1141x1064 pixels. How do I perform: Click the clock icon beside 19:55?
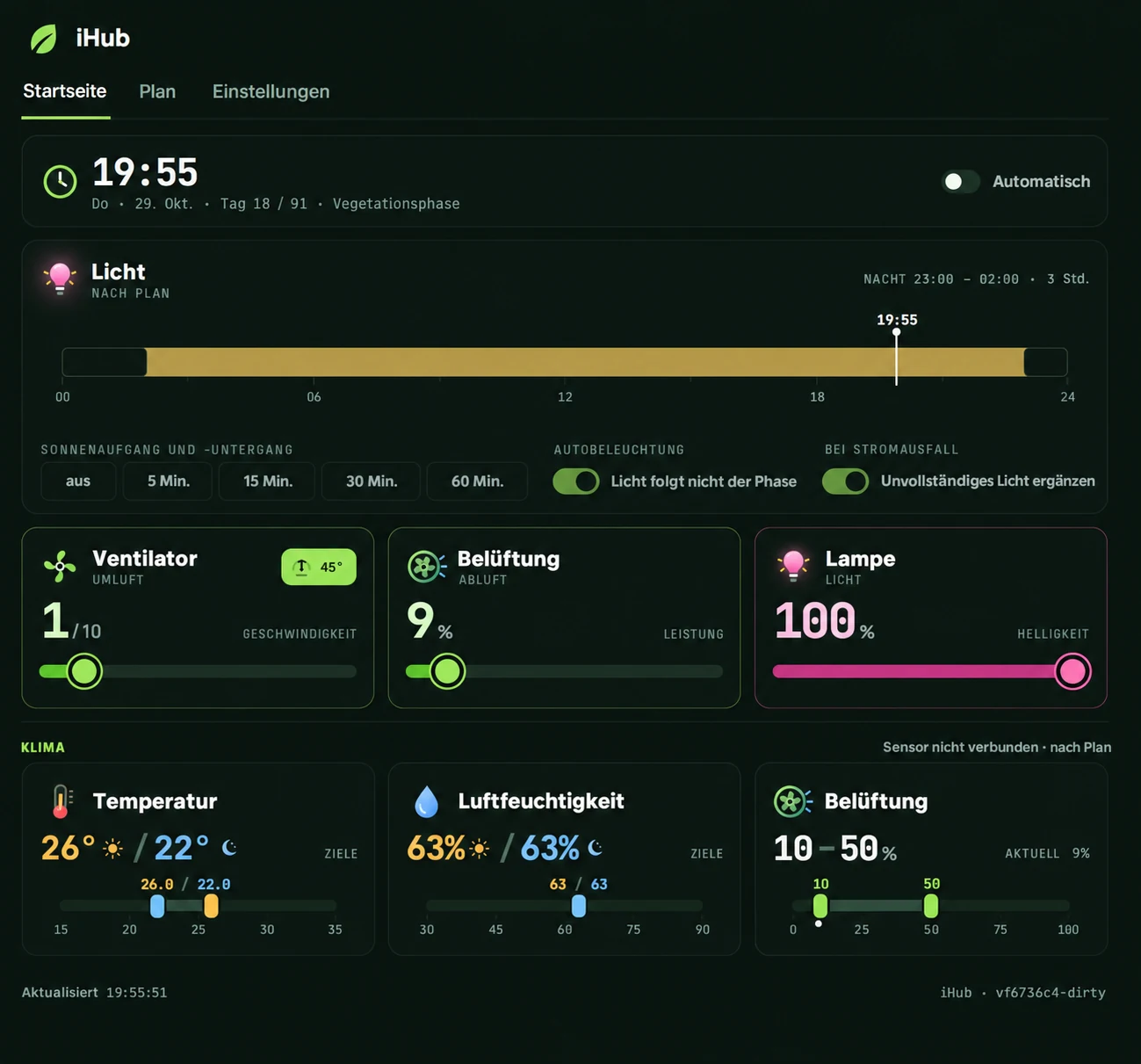pyautogui.click(x=60, y=182)
